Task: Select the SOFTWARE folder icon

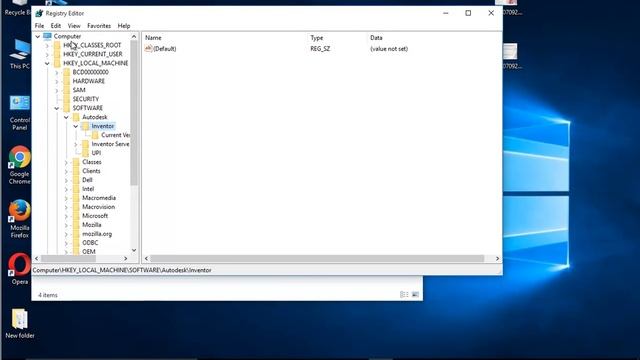Action: point(67,108)
